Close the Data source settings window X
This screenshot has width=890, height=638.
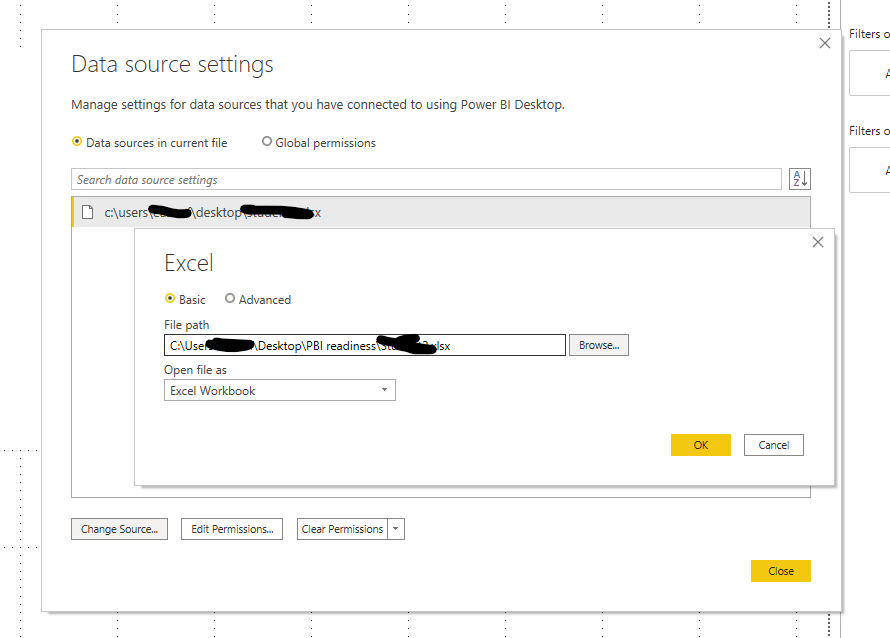pos(825,43)
